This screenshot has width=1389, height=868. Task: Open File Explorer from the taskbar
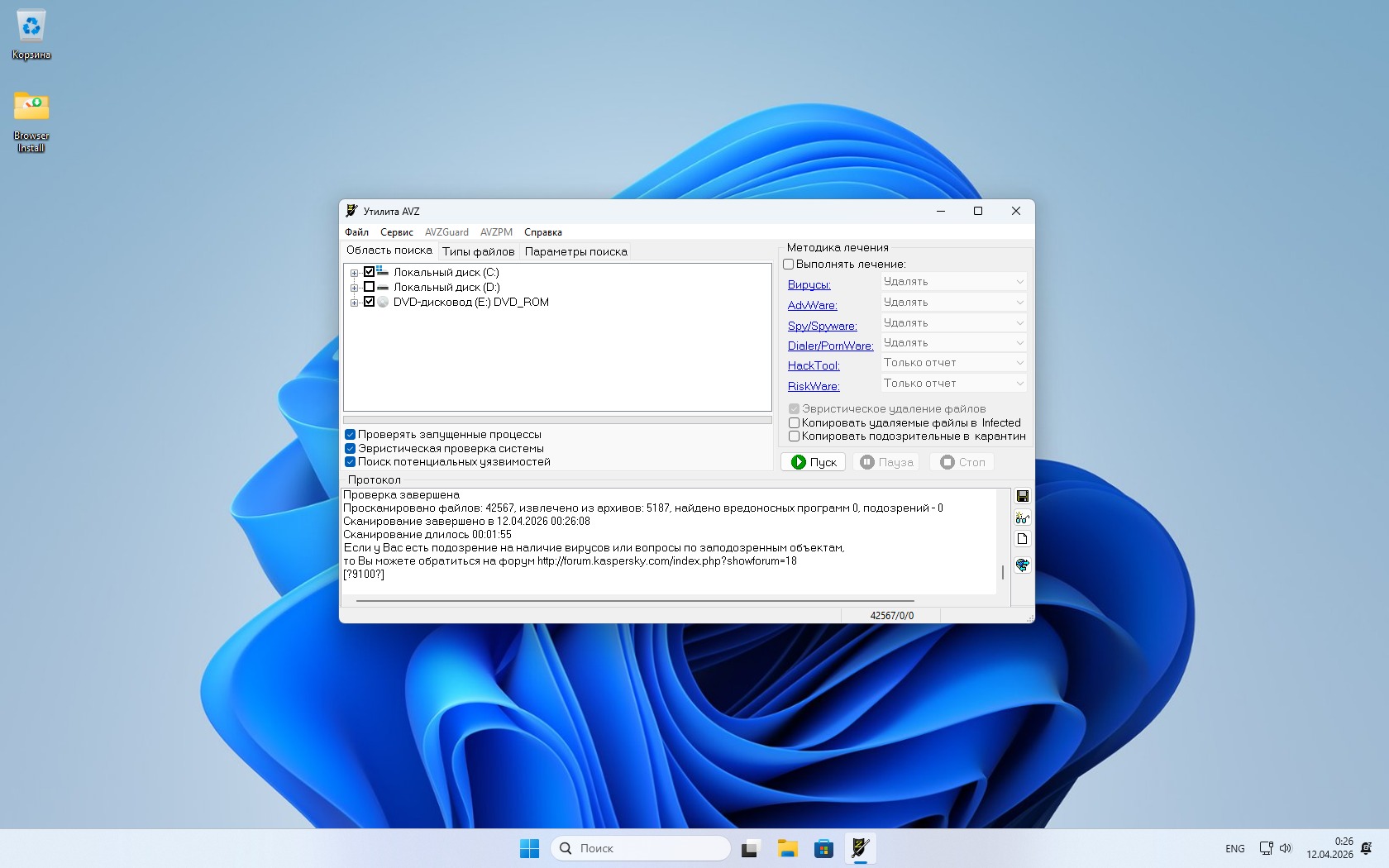pyautogui.click(x=787, y=848)
